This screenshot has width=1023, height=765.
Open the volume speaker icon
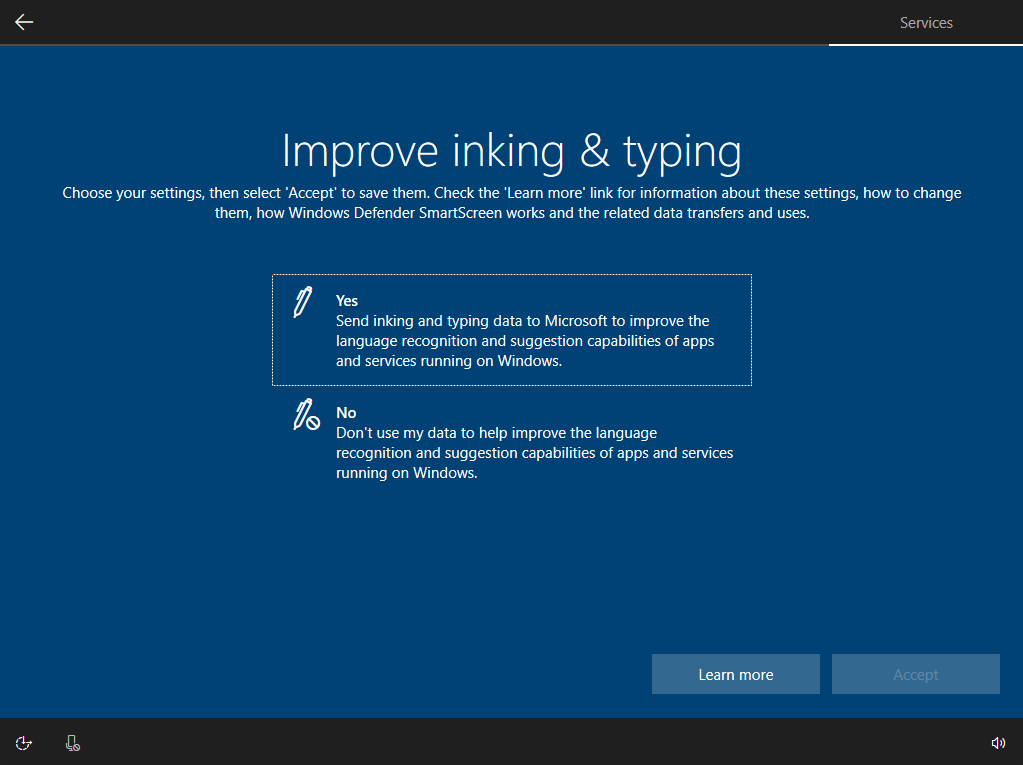click(998, 743)
